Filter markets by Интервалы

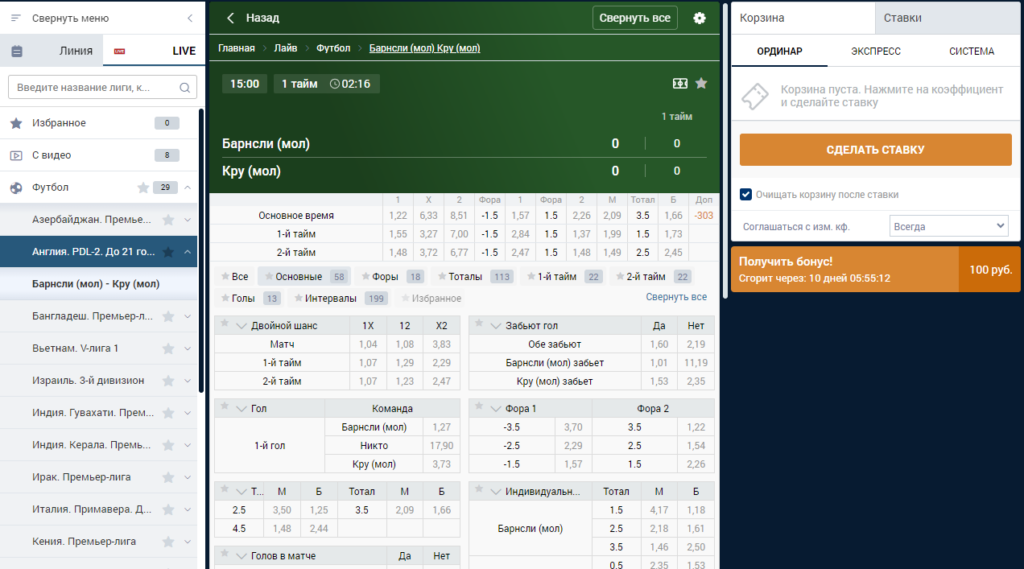341,299
